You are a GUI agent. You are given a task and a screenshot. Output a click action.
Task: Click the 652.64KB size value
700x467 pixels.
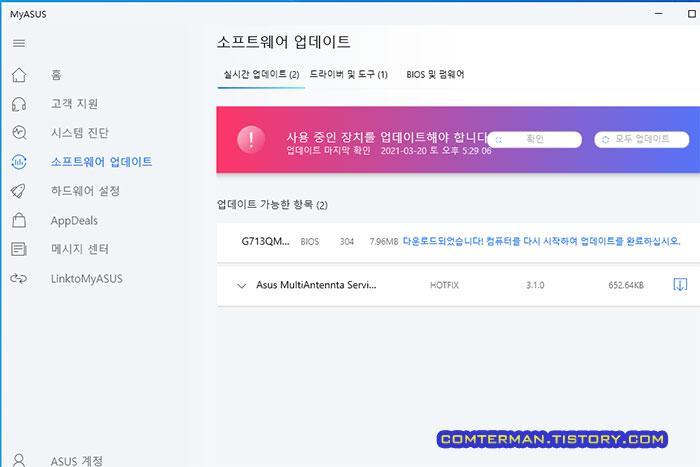(x=626, y=285)
